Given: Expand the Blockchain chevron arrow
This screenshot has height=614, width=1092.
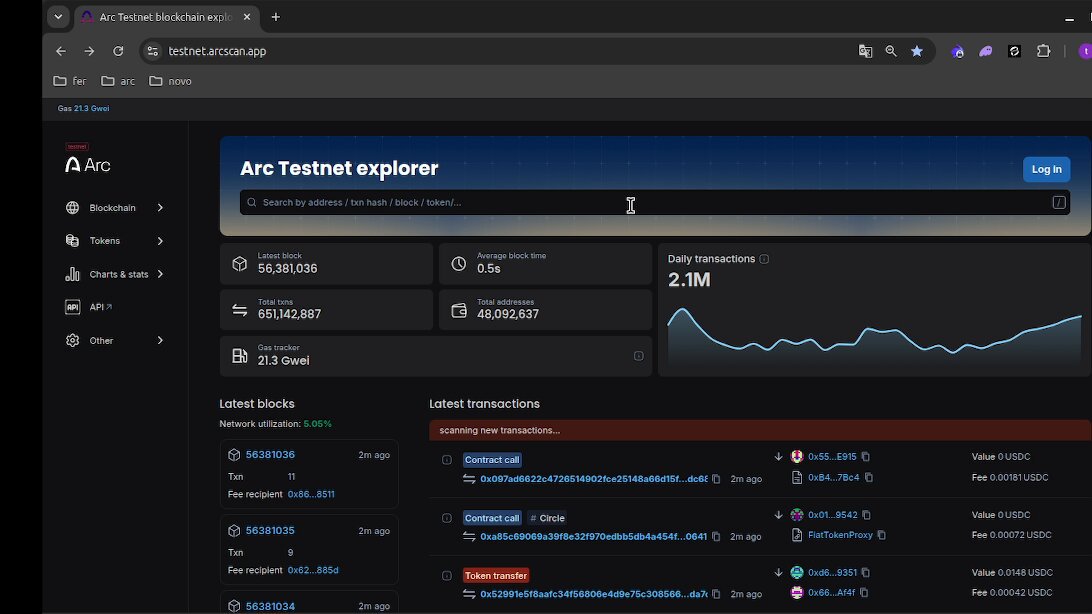Looking at the screenshot, I should (160, 207).
